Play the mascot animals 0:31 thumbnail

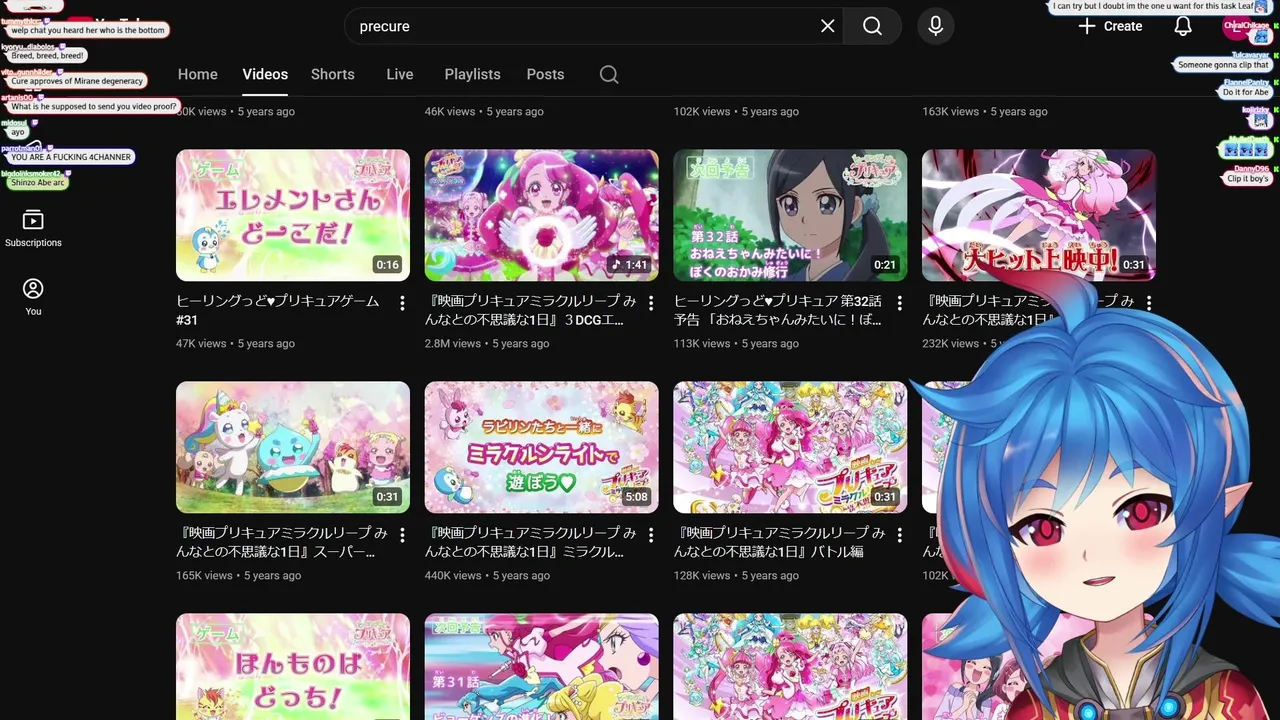(x=293, y=447)
